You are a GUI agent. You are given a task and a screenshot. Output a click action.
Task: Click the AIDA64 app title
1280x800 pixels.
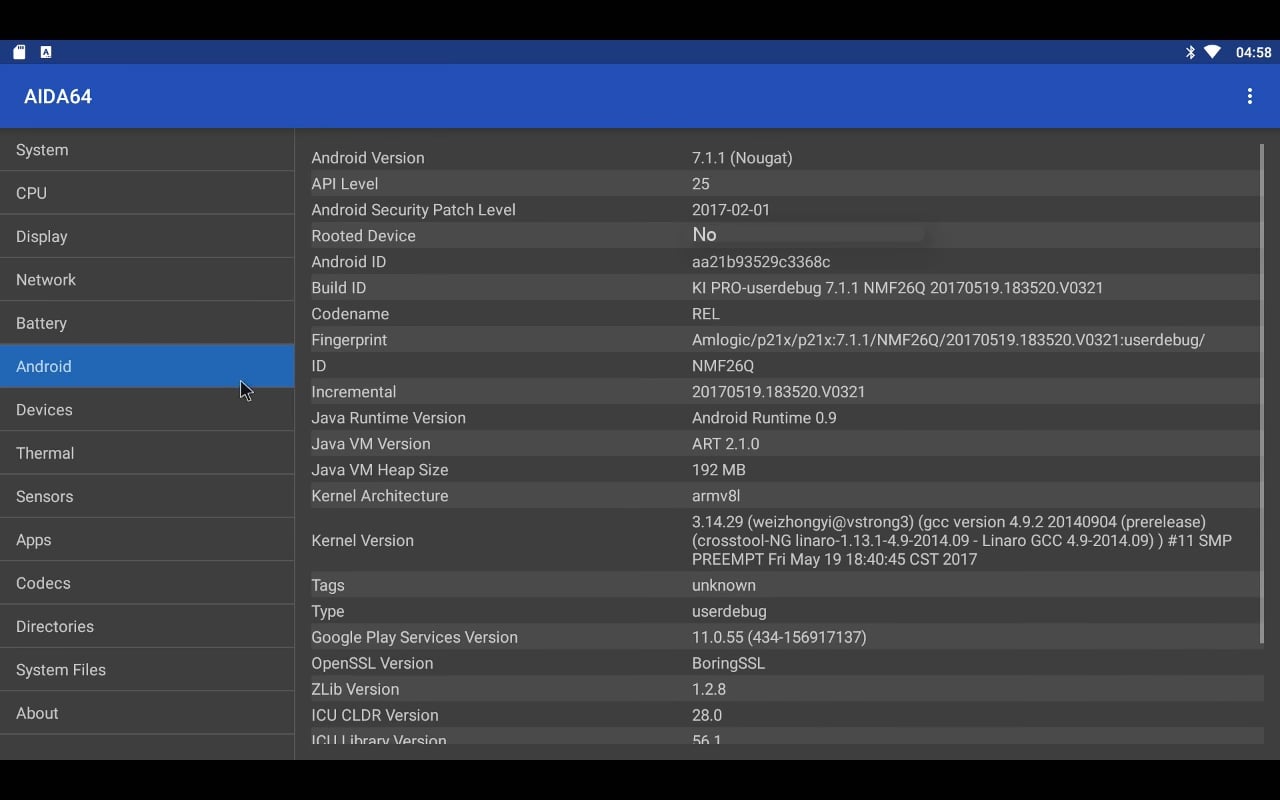point(58,97)
